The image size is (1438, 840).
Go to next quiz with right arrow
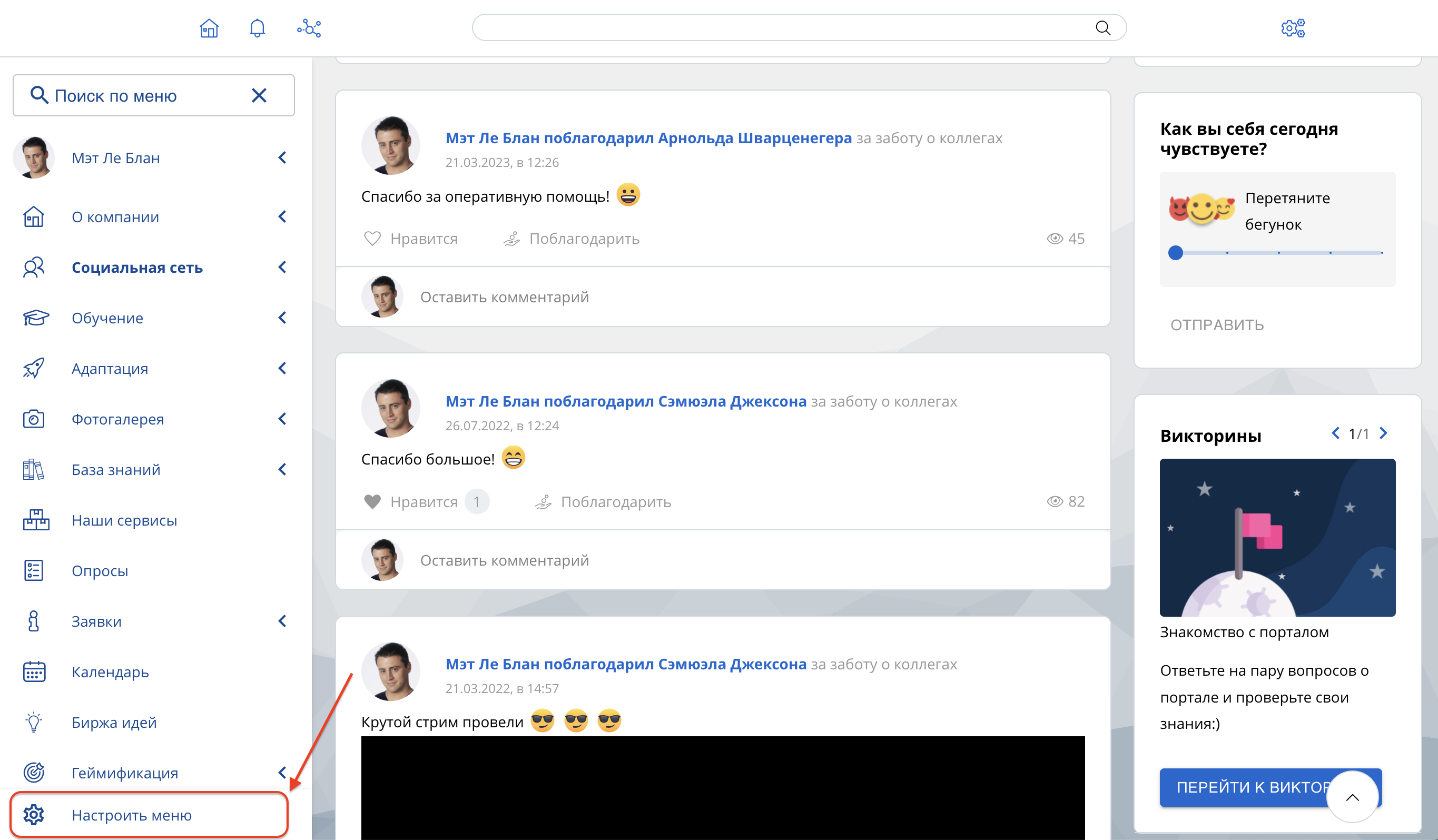point(1383,433)
